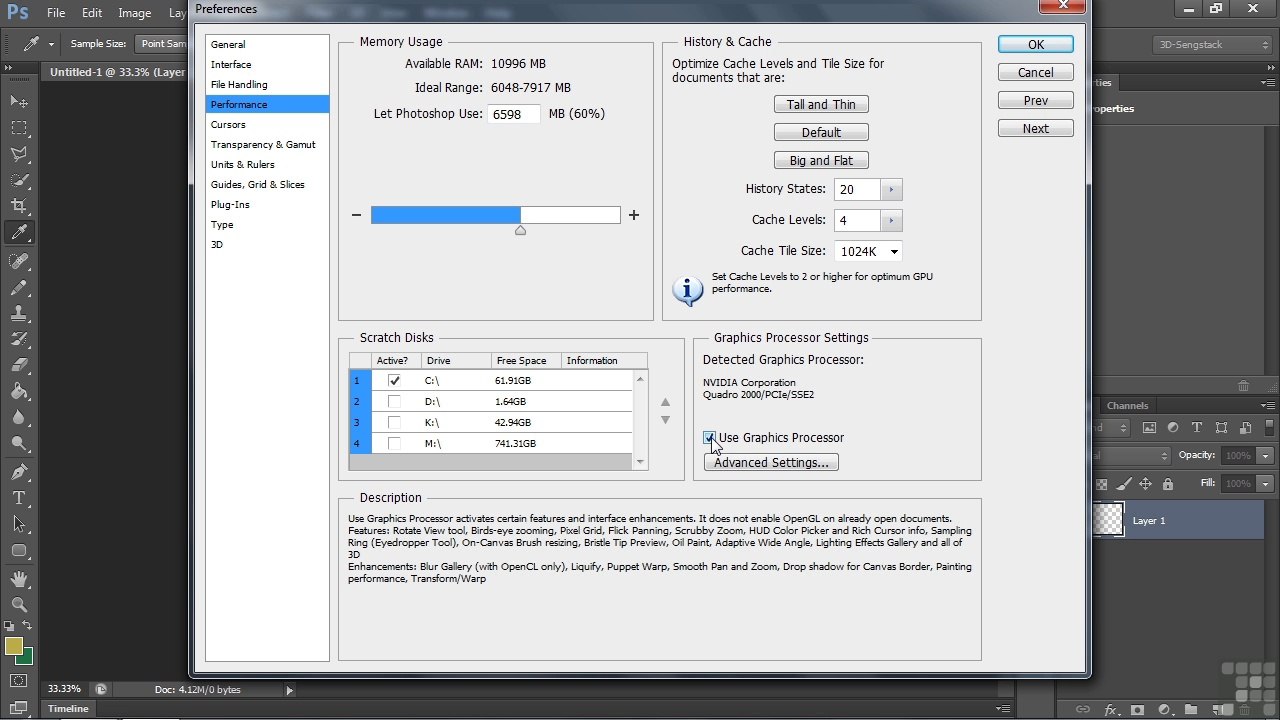Switch to the Channels tab
This screenshot has width=1280, height=720.
point(1127,406)
